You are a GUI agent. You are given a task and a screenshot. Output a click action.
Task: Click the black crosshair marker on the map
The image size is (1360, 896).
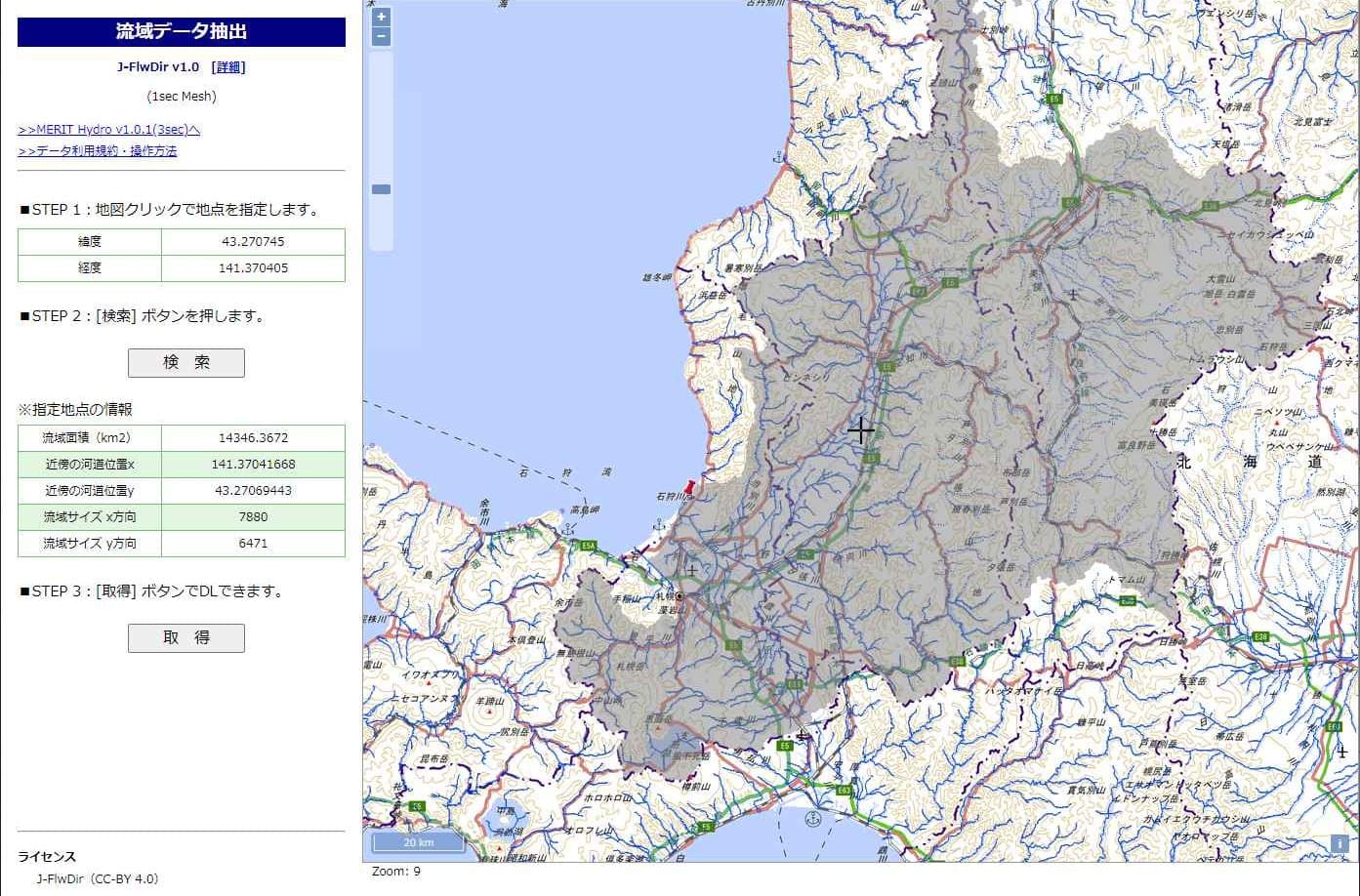(x=860, y=429)
